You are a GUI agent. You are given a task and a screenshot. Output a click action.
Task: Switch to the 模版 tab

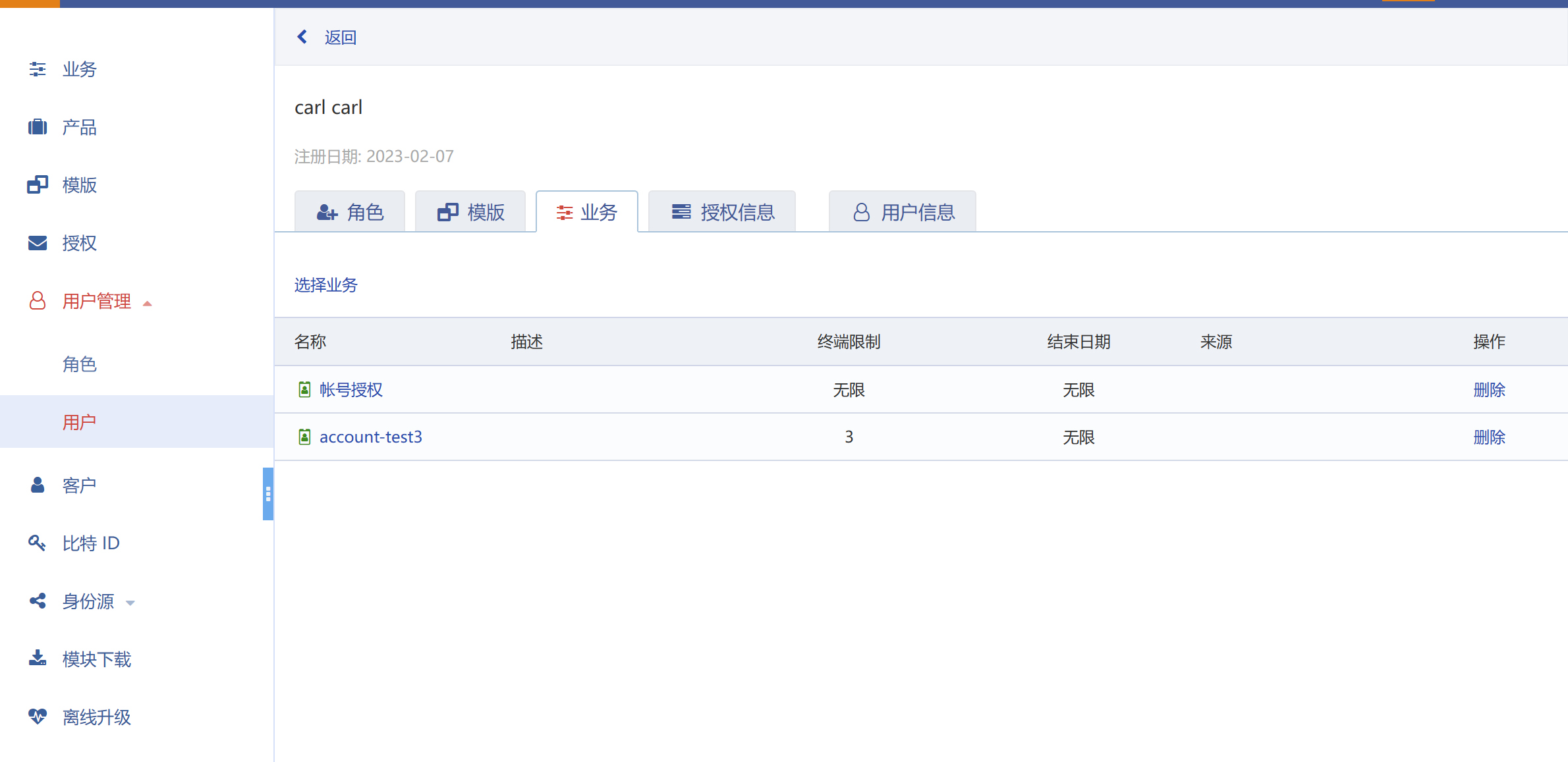click(x=470, y=211)
